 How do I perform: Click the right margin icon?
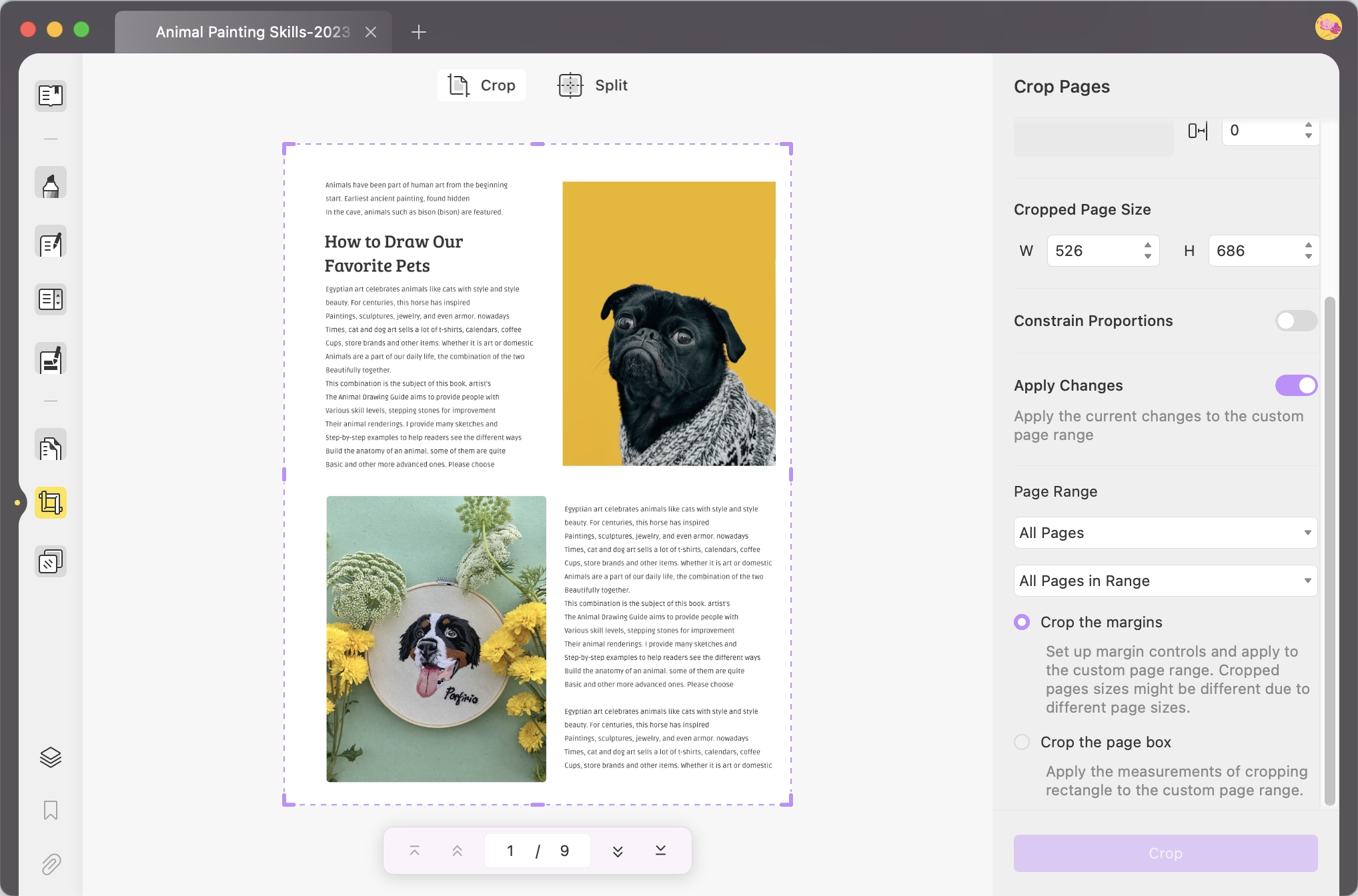pyautogui.click(x=1198, y=131)
